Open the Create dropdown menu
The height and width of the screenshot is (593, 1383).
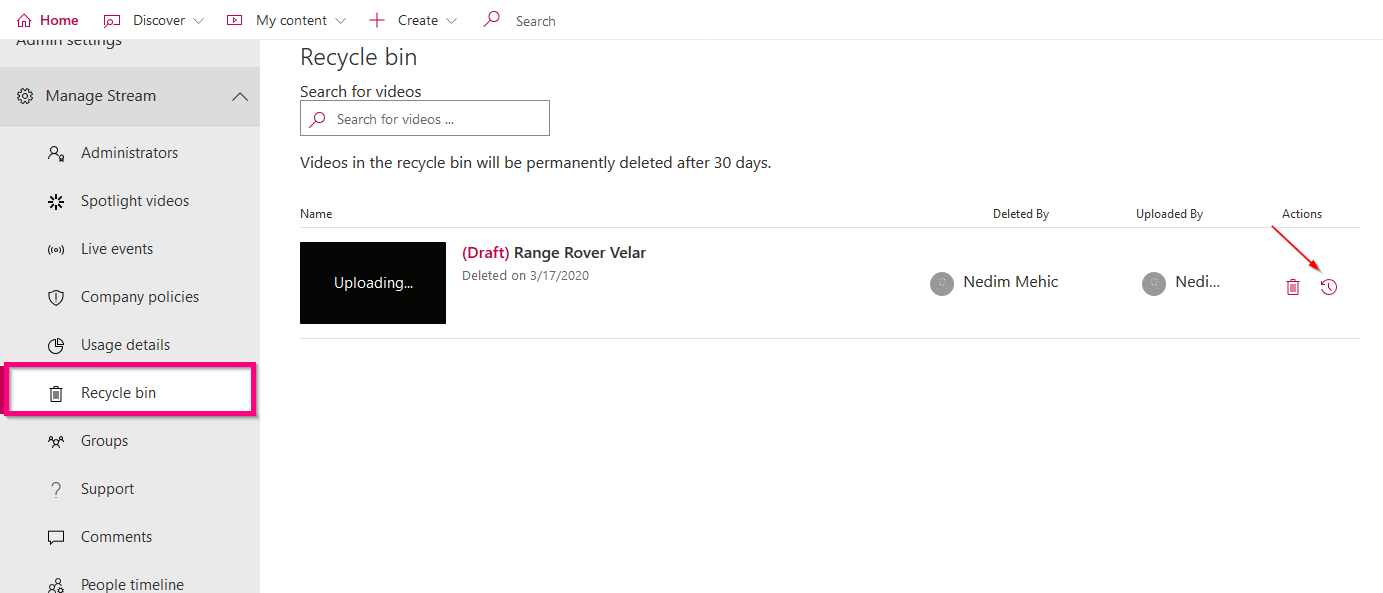click(x=413, y=20)
